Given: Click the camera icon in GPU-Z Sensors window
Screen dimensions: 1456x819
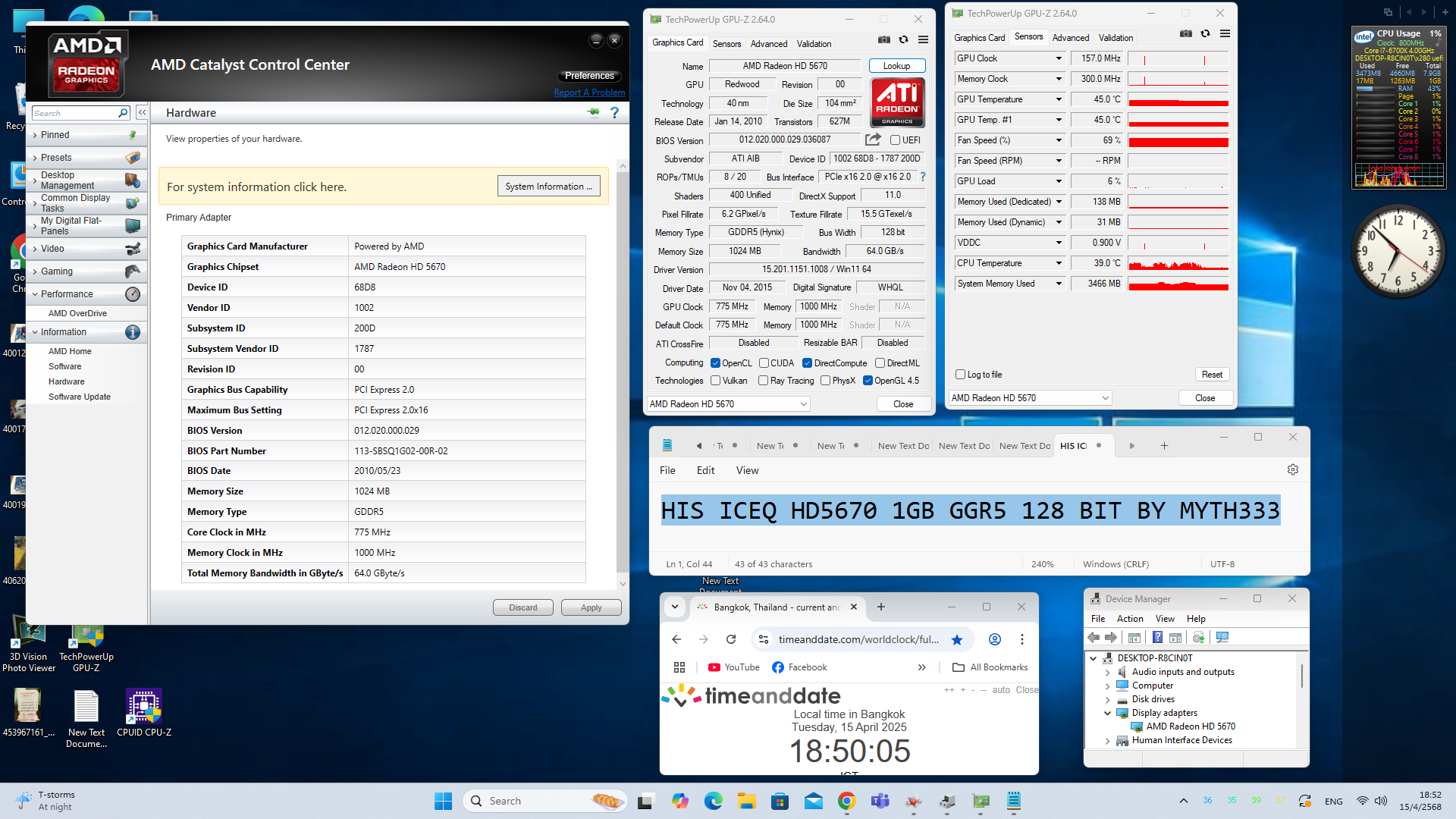Looking at the screenshot, I should click(1186, 33).
